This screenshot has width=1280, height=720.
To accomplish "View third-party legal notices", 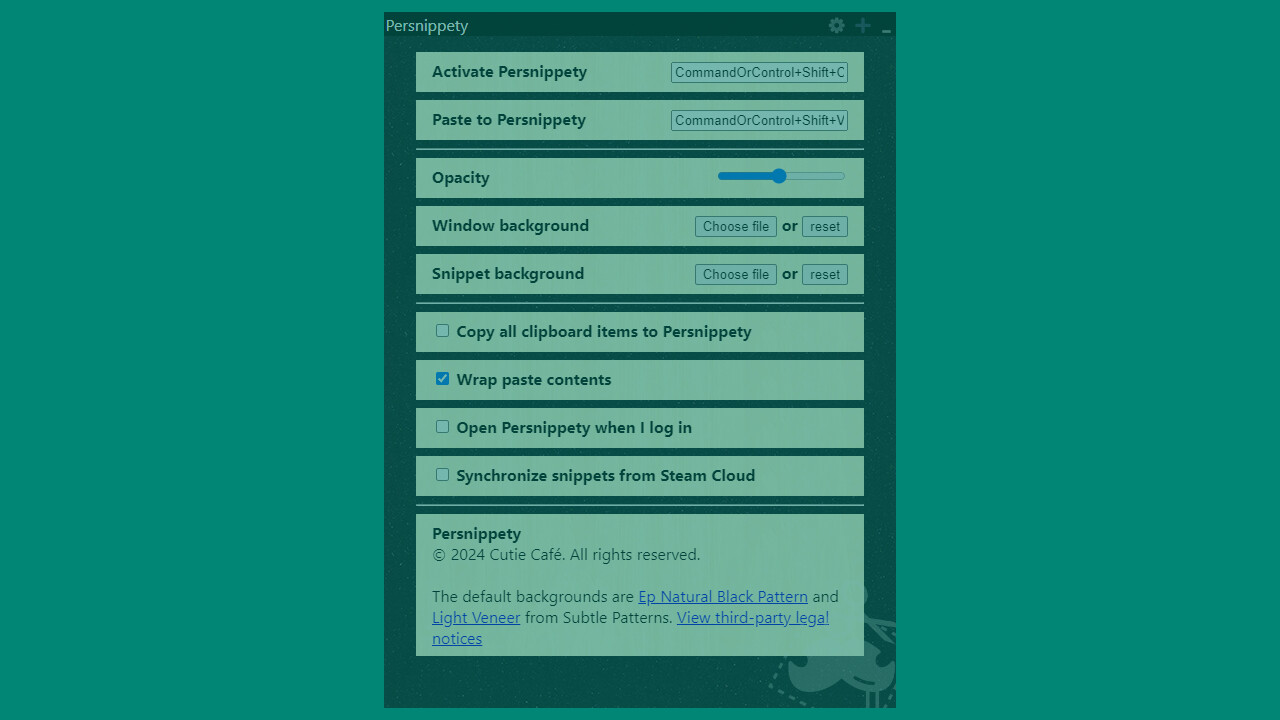I will pos(752,617).
